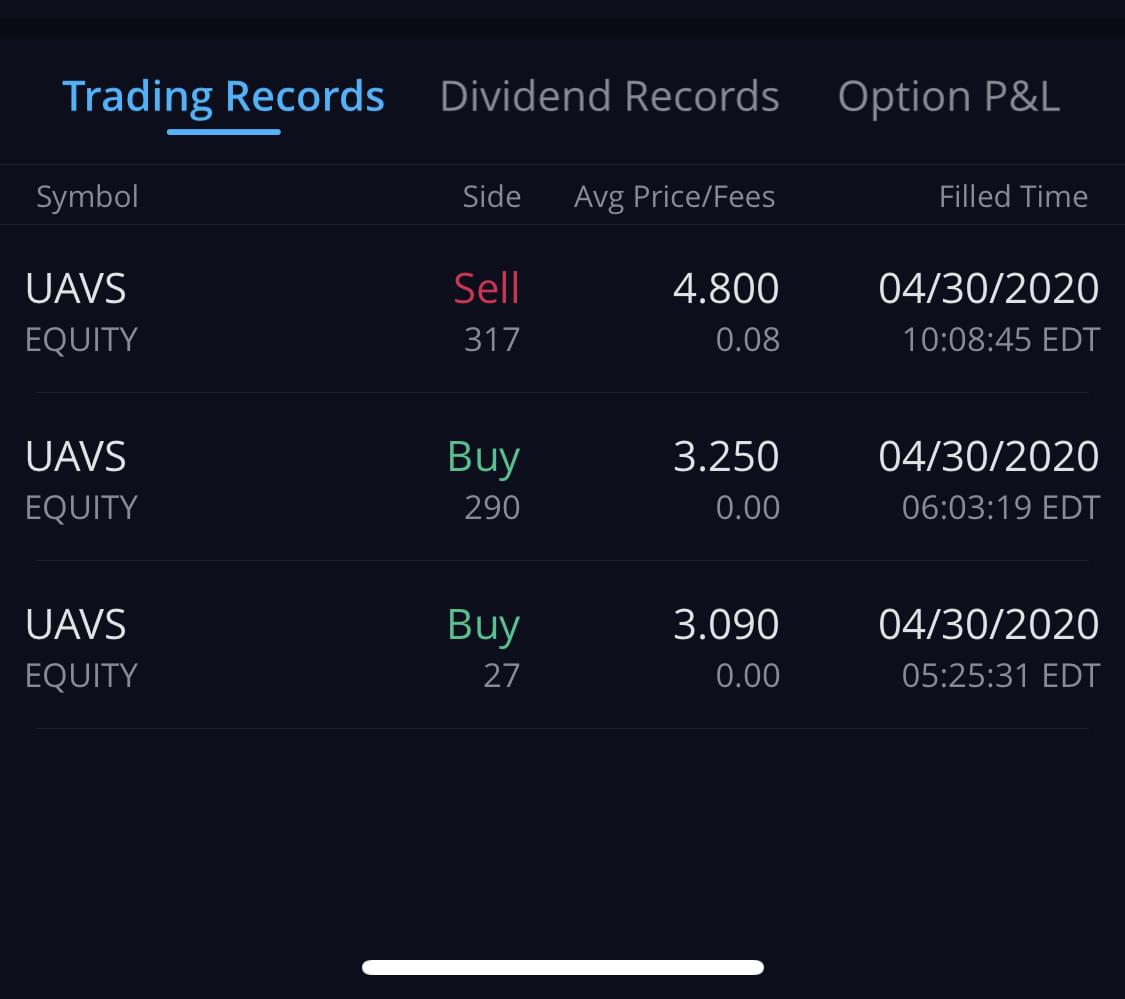Tap the Filled Time column header
Screen dimensions: 1125x999
click(x=1012, y=197)
